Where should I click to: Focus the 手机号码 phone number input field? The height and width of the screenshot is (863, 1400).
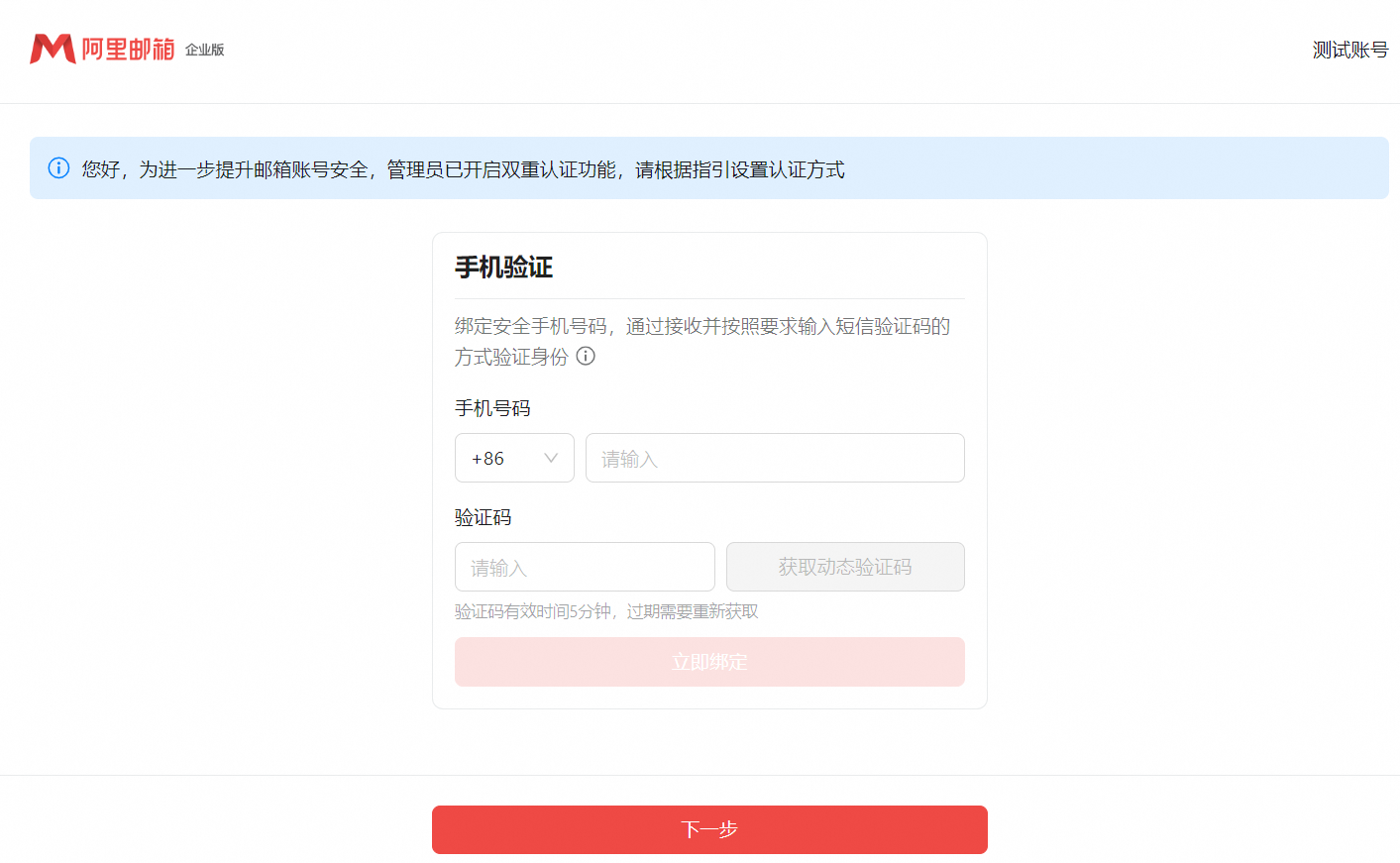[x=774, y=458]
